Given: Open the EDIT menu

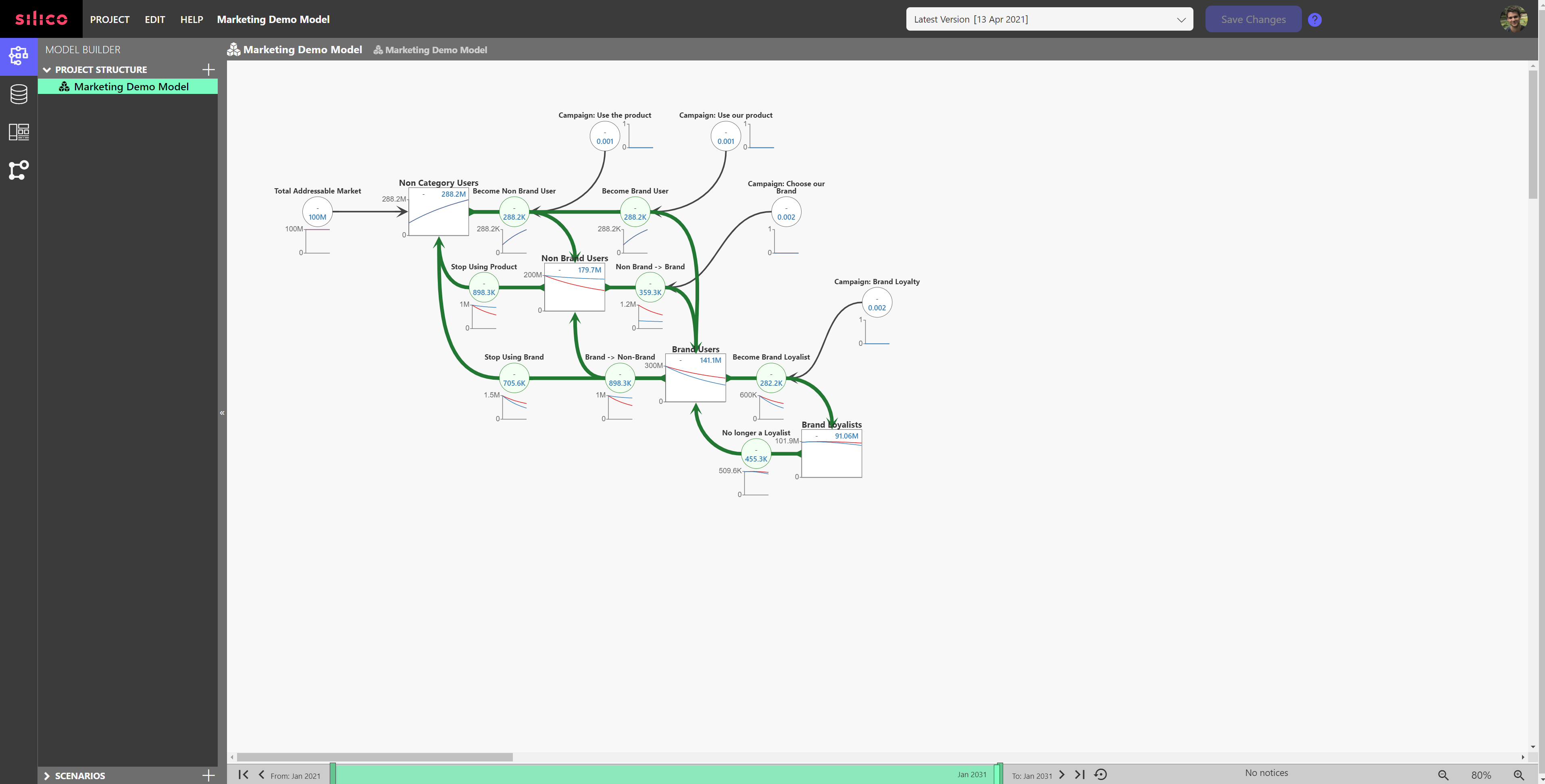Looking at the screenshot, I should 155,19.
